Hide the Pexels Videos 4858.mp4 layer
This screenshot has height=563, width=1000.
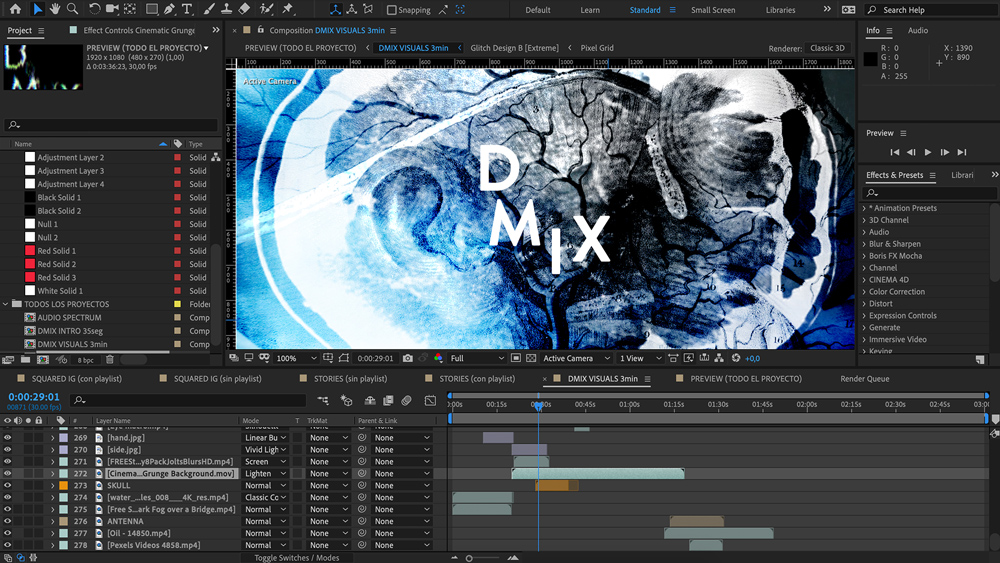(8, 545)
